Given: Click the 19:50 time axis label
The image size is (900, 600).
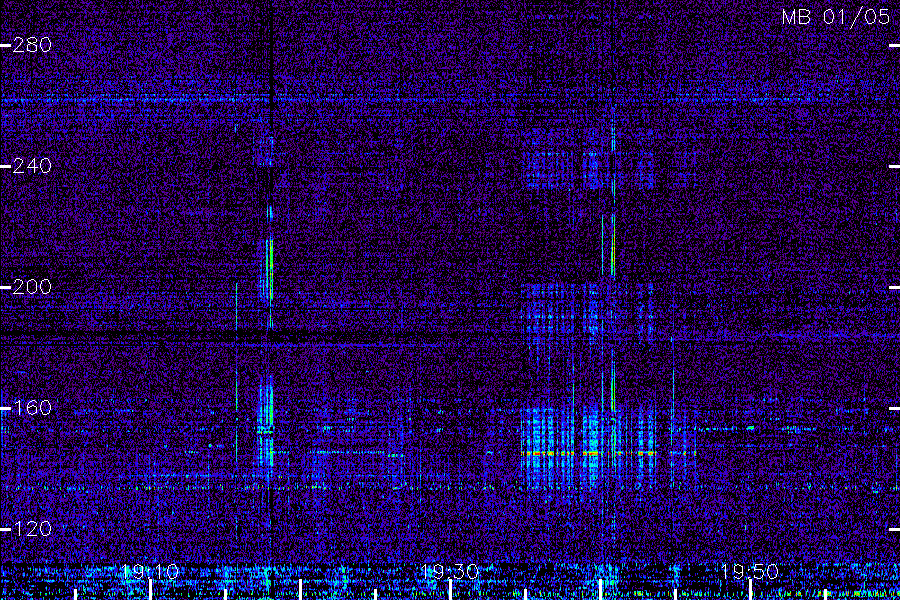Looking at the screenshot, I should click(x=750, y=572).
